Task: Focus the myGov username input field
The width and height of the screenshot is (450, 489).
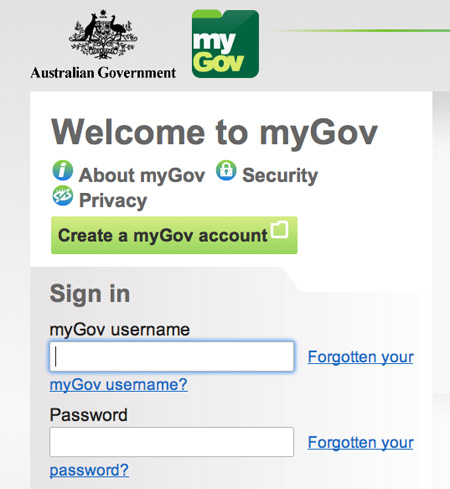Action: pyautogui.click(x=172, y=356)
